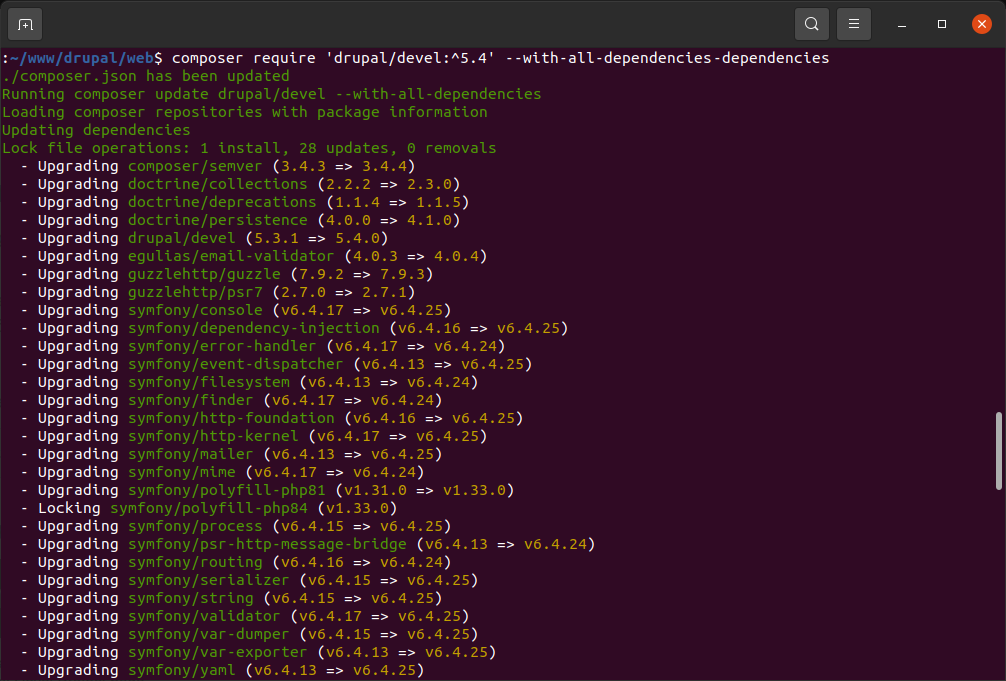Click the './composer.json has been updated' line
The width and height of the screenshot is (1006, 681).
(x=146, y=76)
